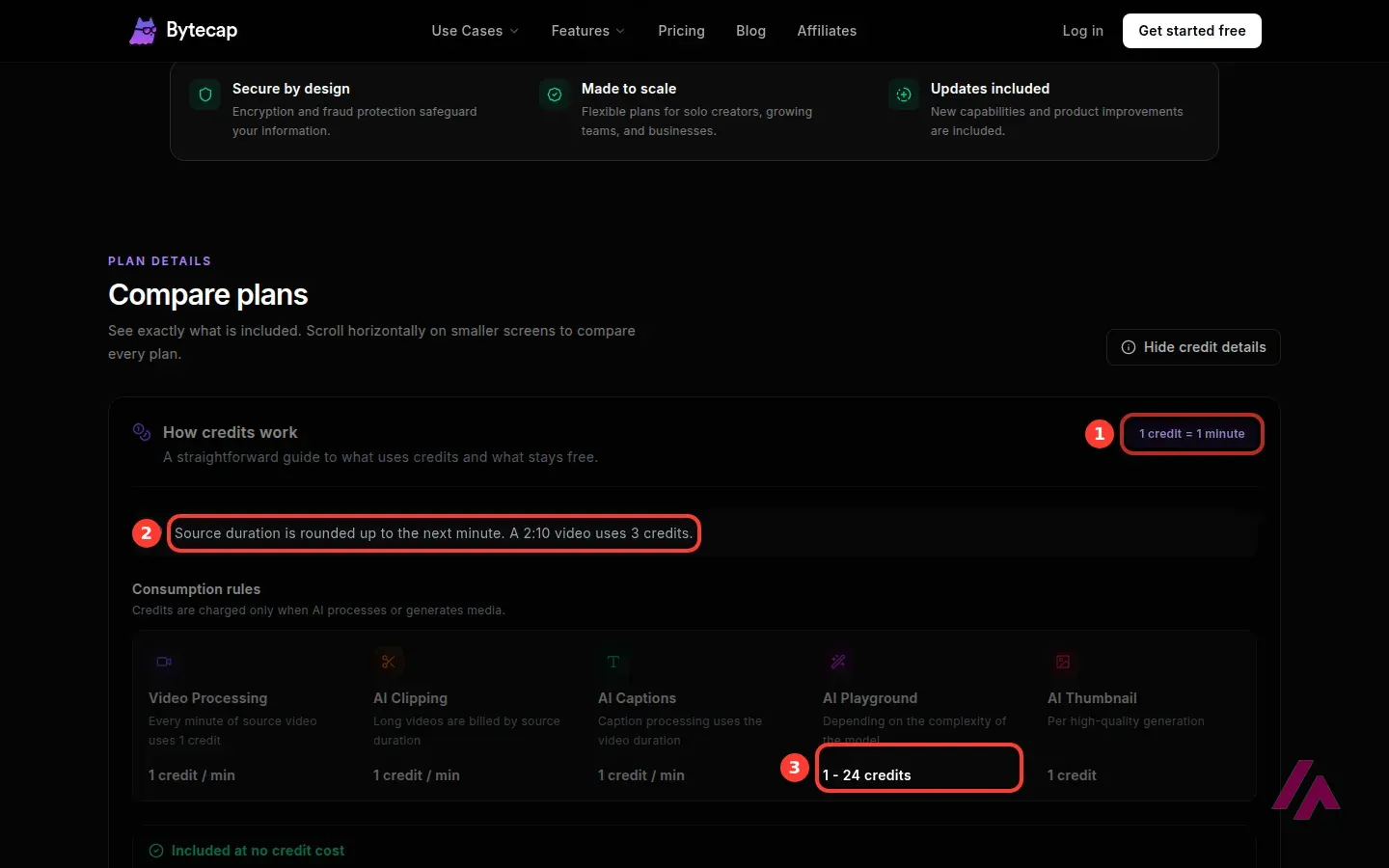Click the AI Clipping 1 credit / min value

417,775
